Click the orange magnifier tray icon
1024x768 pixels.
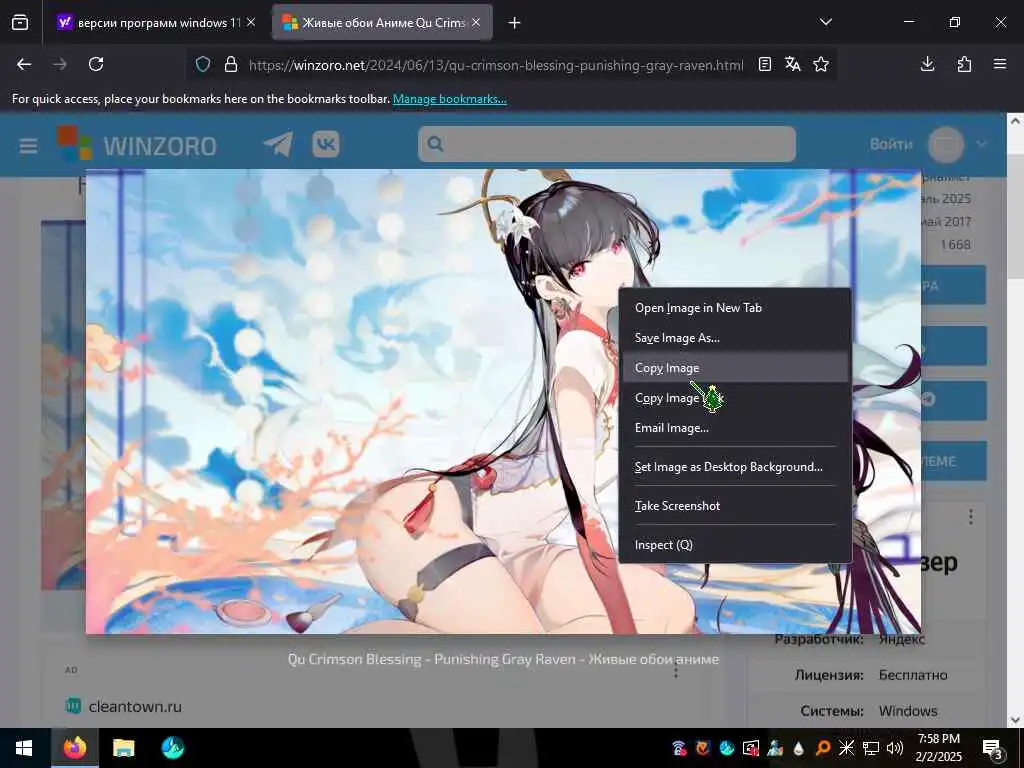824,748
